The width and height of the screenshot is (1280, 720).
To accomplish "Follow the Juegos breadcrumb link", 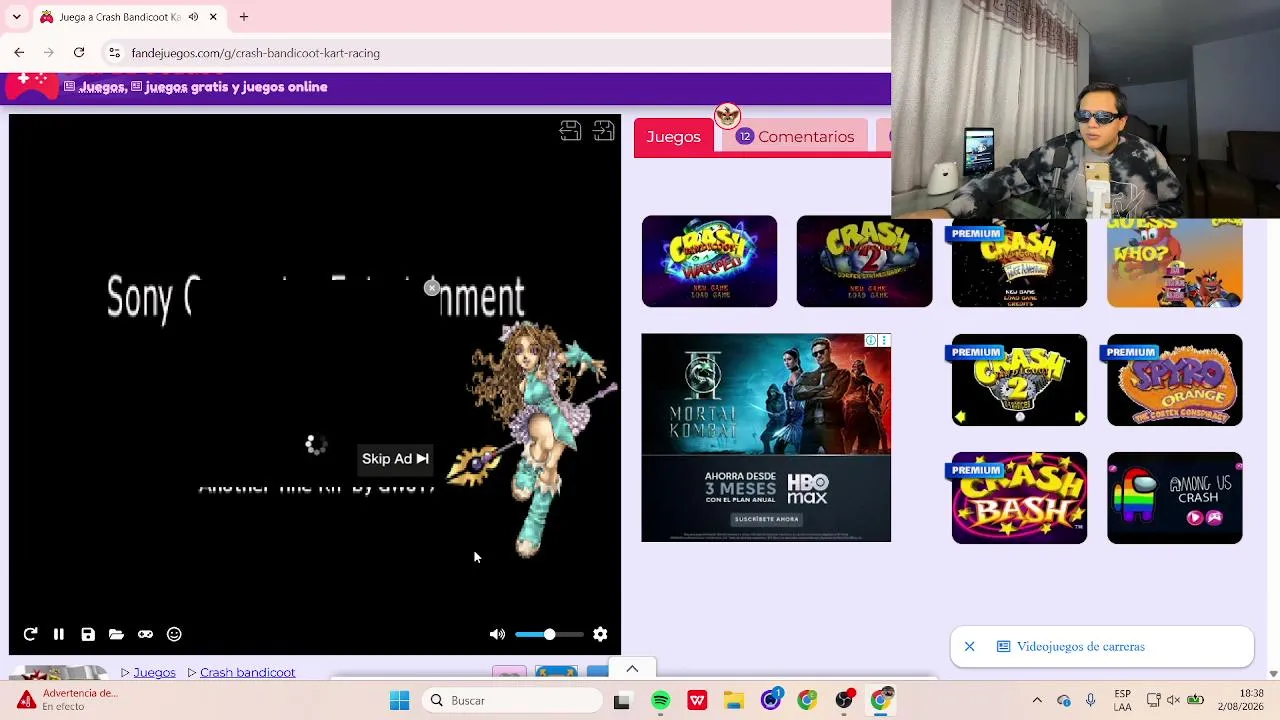I will [x=154, y=672].
